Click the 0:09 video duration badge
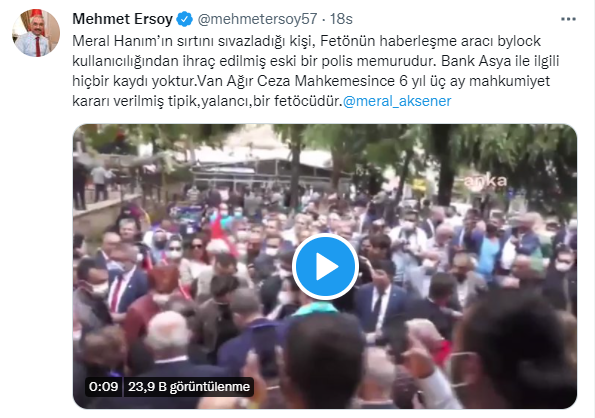 pyautogui.click(x=103, y=387)
